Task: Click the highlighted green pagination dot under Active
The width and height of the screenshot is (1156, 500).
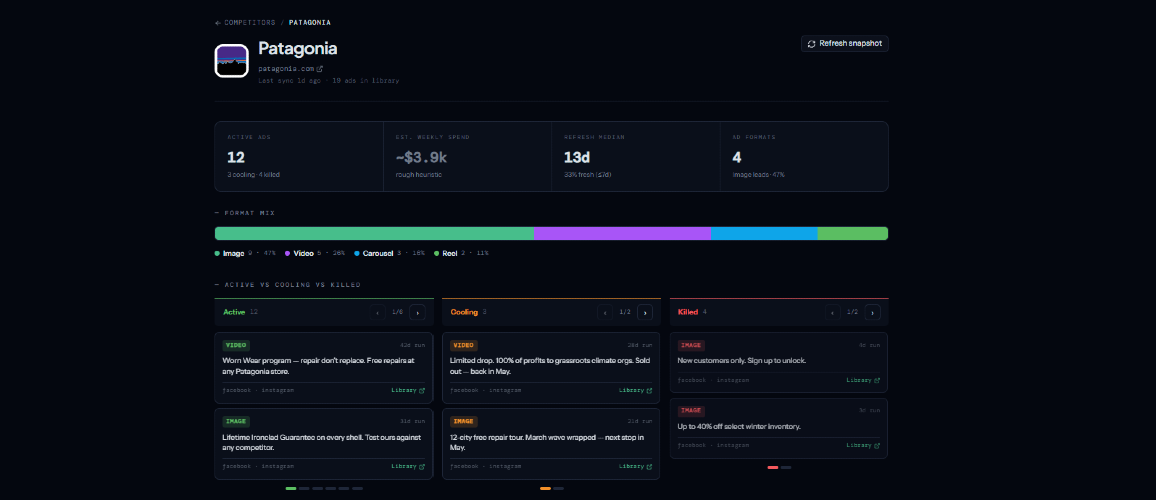Action: coord(290,488)
